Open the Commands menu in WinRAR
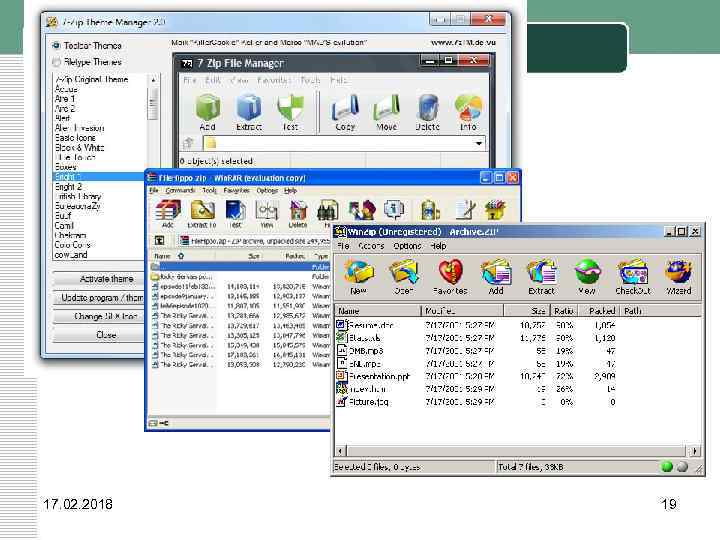This screenshot has width=720, height=540. tap(180, 190)
